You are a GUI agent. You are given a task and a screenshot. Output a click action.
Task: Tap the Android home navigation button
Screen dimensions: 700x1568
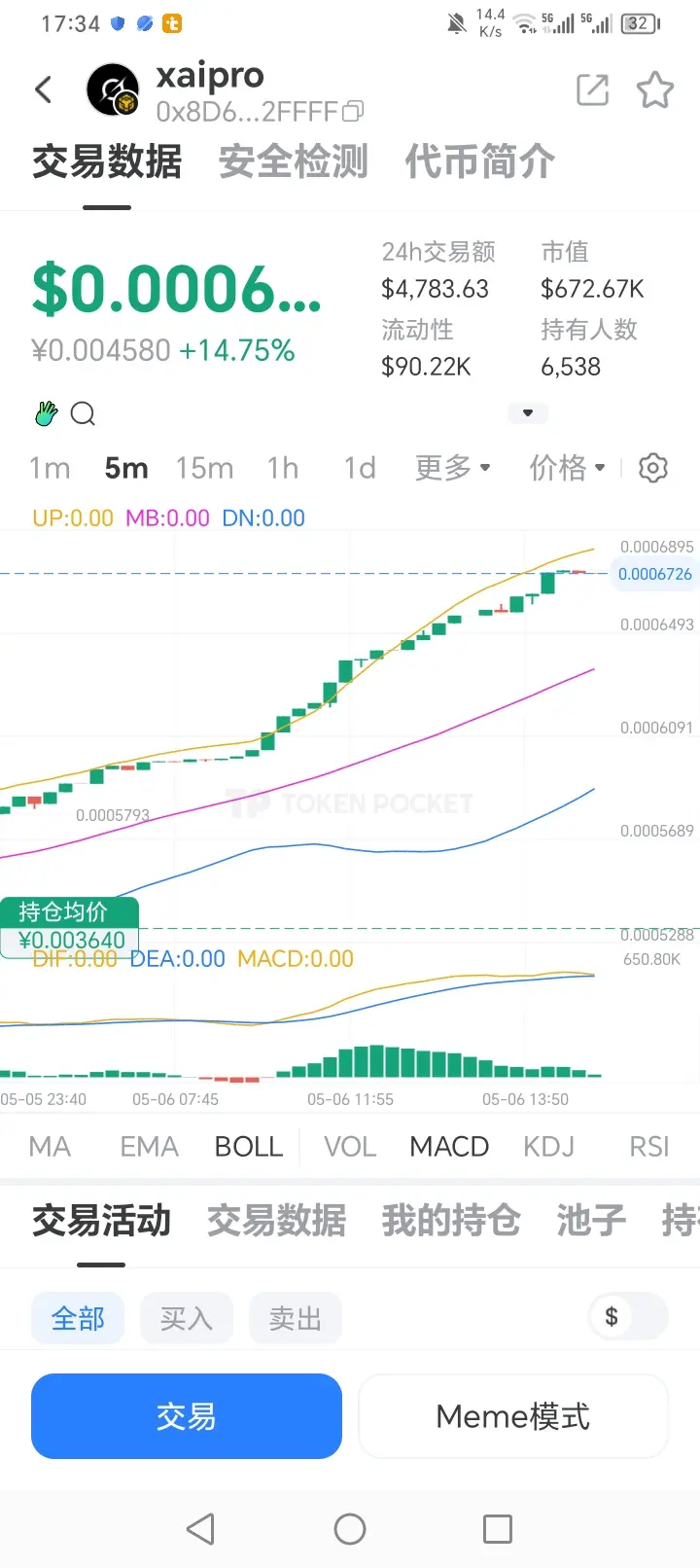click(x=350, y=1529)
